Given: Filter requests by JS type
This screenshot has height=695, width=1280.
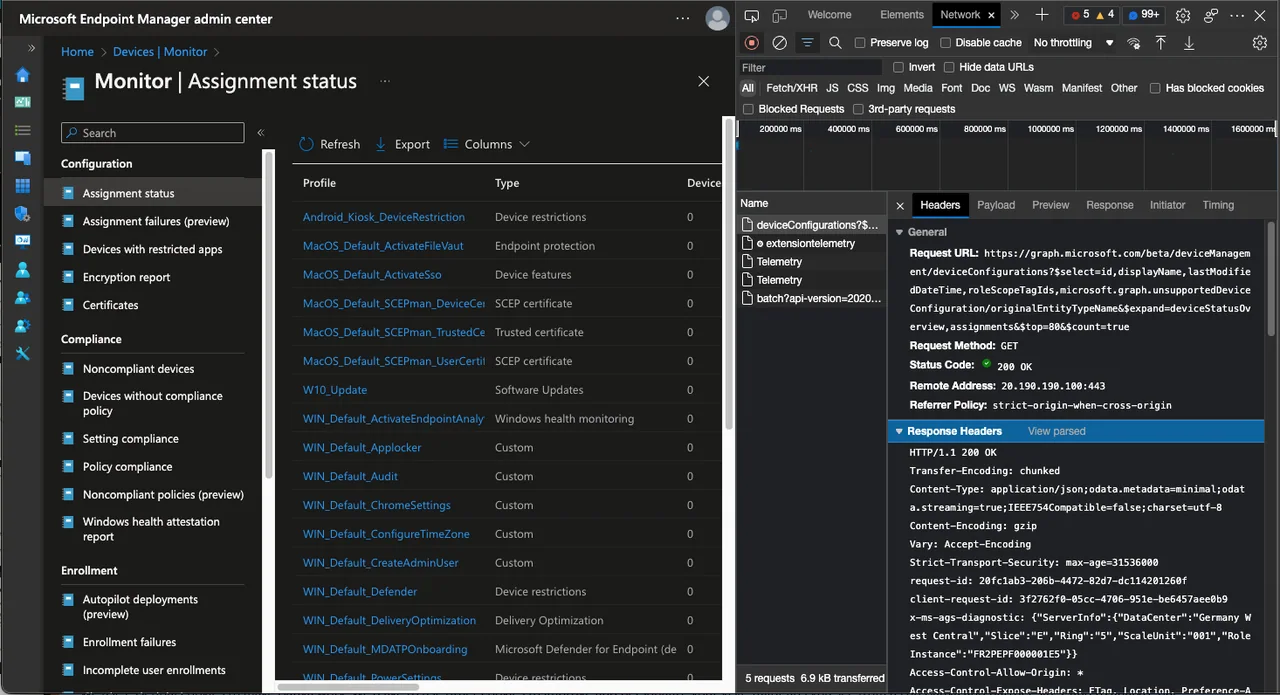Looking at the screenshot, I should pos(832,88).
